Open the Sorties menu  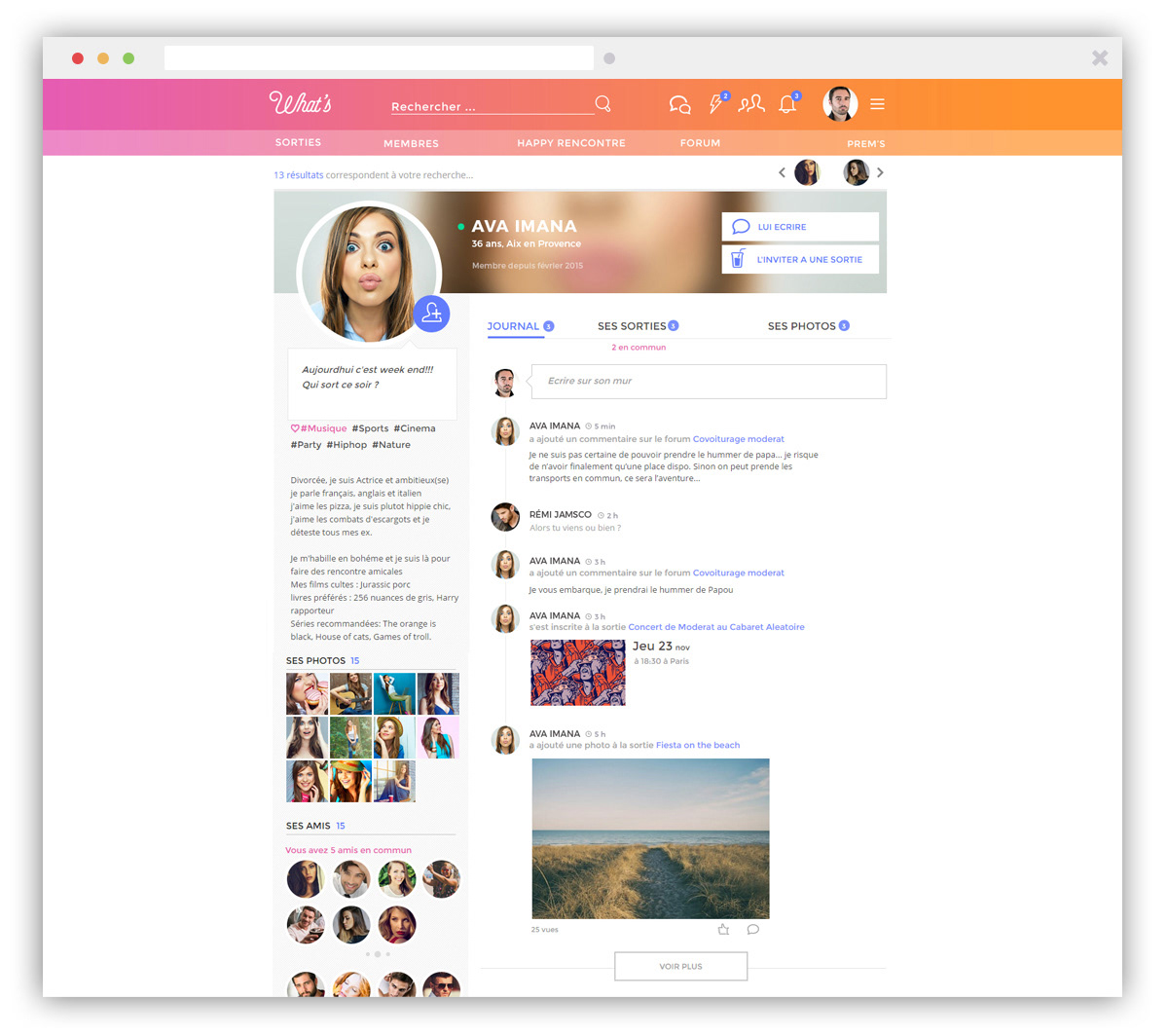tap(298, 142)
